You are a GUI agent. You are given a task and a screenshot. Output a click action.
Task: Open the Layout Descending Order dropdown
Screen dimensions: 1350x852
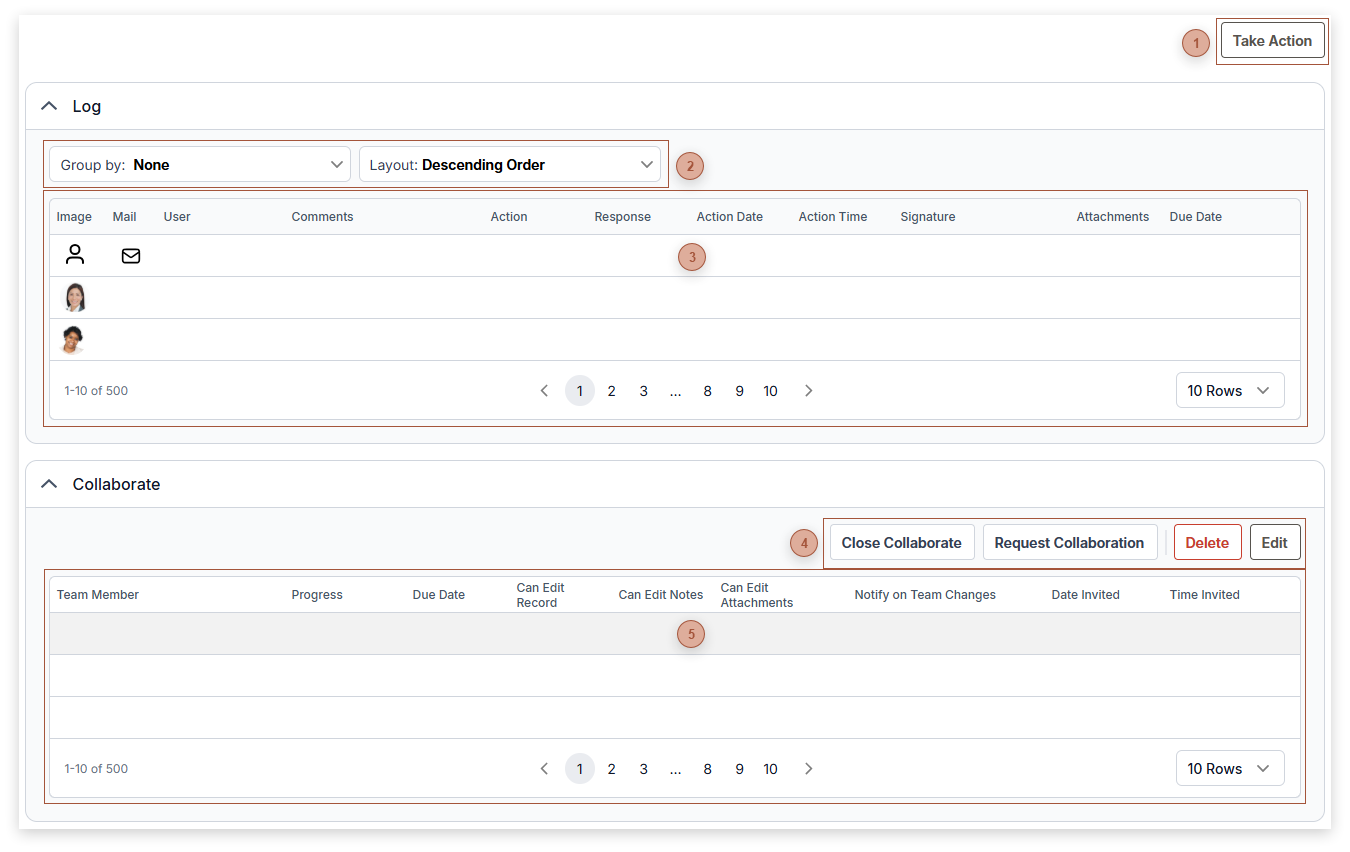(510, 165)
